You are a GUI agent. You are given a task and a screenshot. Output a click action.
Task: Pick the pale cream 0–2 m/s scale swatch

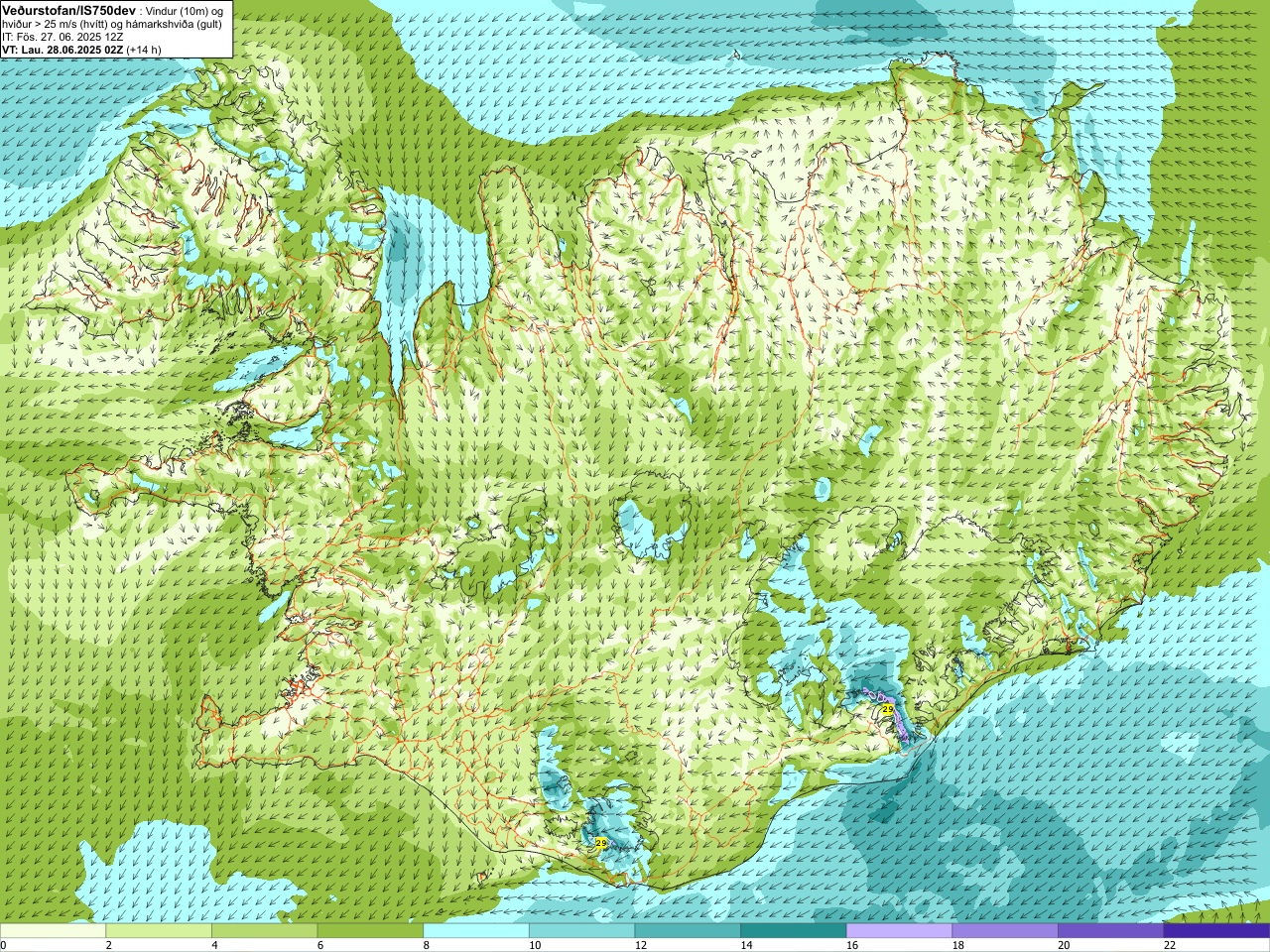click(x=53, y=931)
